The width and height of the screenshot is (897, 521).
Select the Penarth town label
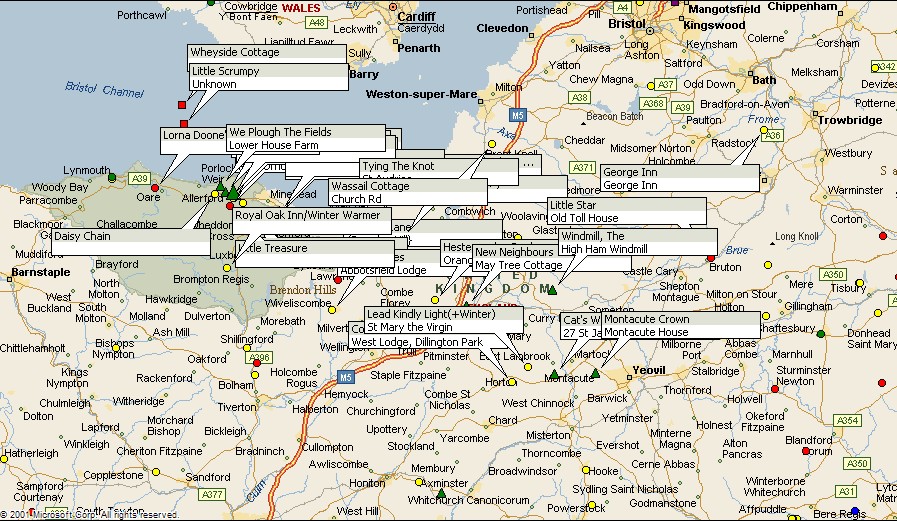pos(419,48)
